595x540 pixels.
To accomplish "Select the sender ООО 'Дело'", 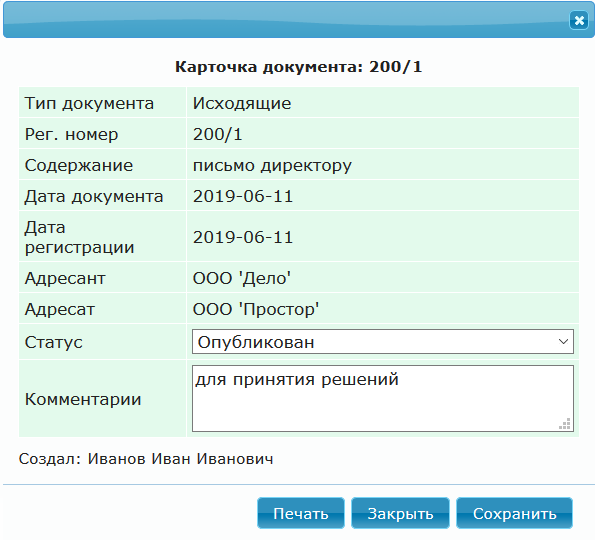I will [x=242, y=278].
